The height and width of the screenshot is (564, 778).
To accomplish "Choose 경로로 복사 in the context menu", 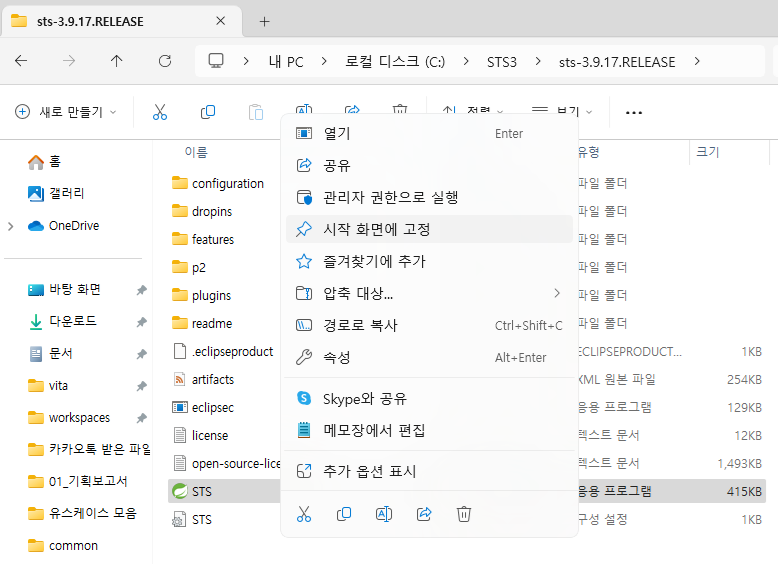I will point(429,325).
